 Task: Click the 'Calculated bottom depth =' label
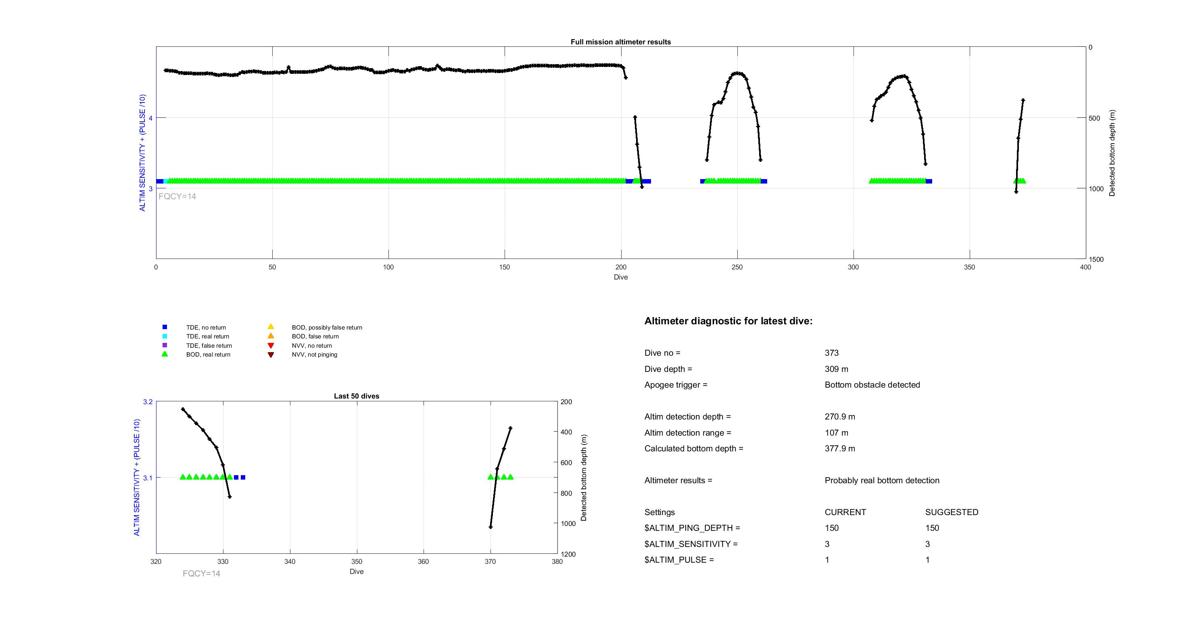click(694, 449)
